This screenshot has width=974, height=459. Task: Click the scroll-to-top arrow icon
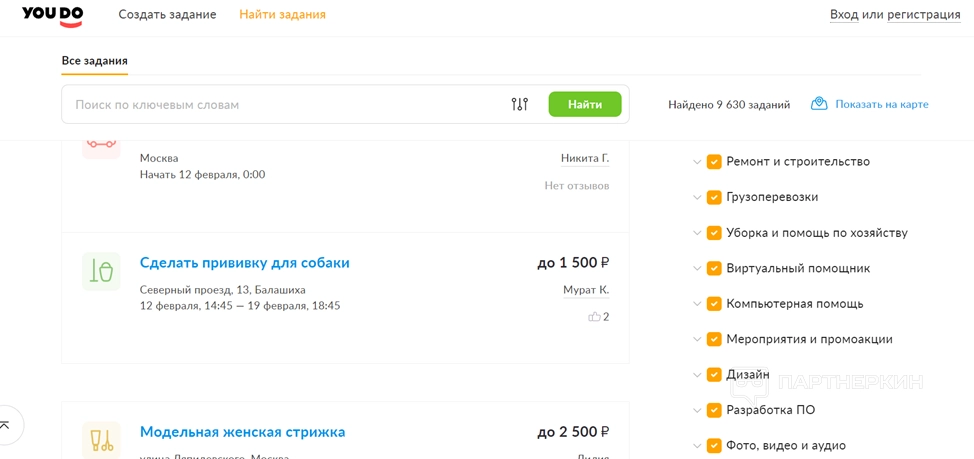pos(5,426)
